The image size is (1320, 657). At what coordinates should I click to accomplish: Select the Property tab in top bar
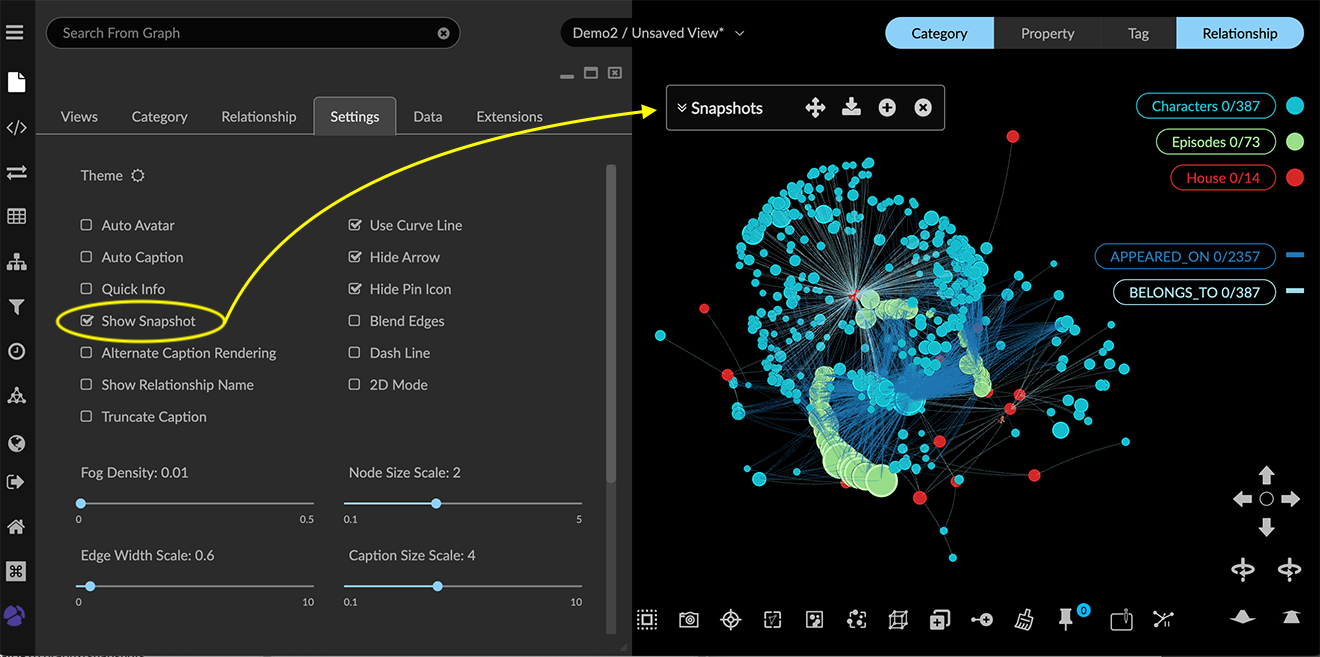point(1047,33)
